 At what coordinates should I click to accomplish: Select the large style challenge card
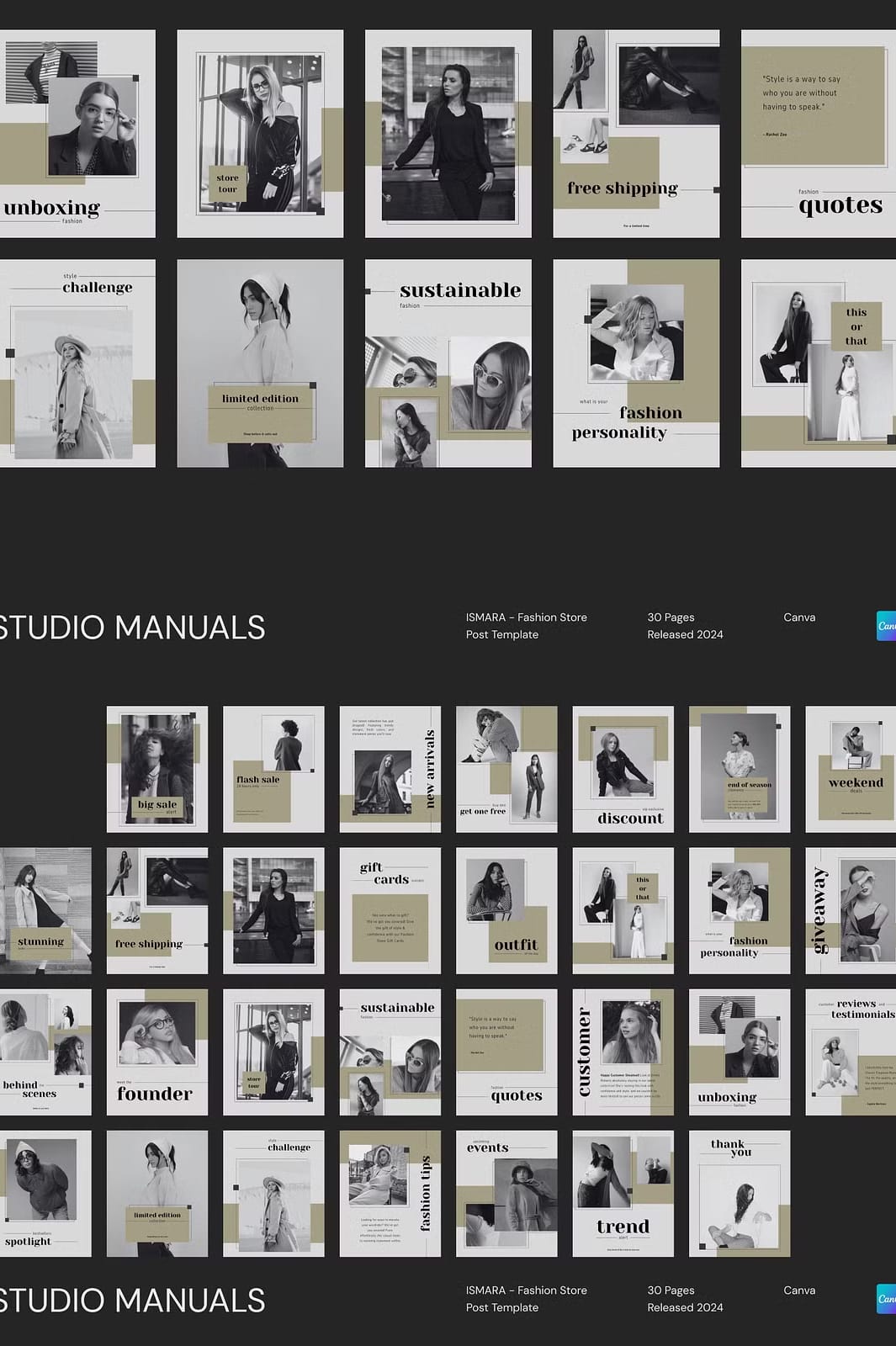point(77,363)
